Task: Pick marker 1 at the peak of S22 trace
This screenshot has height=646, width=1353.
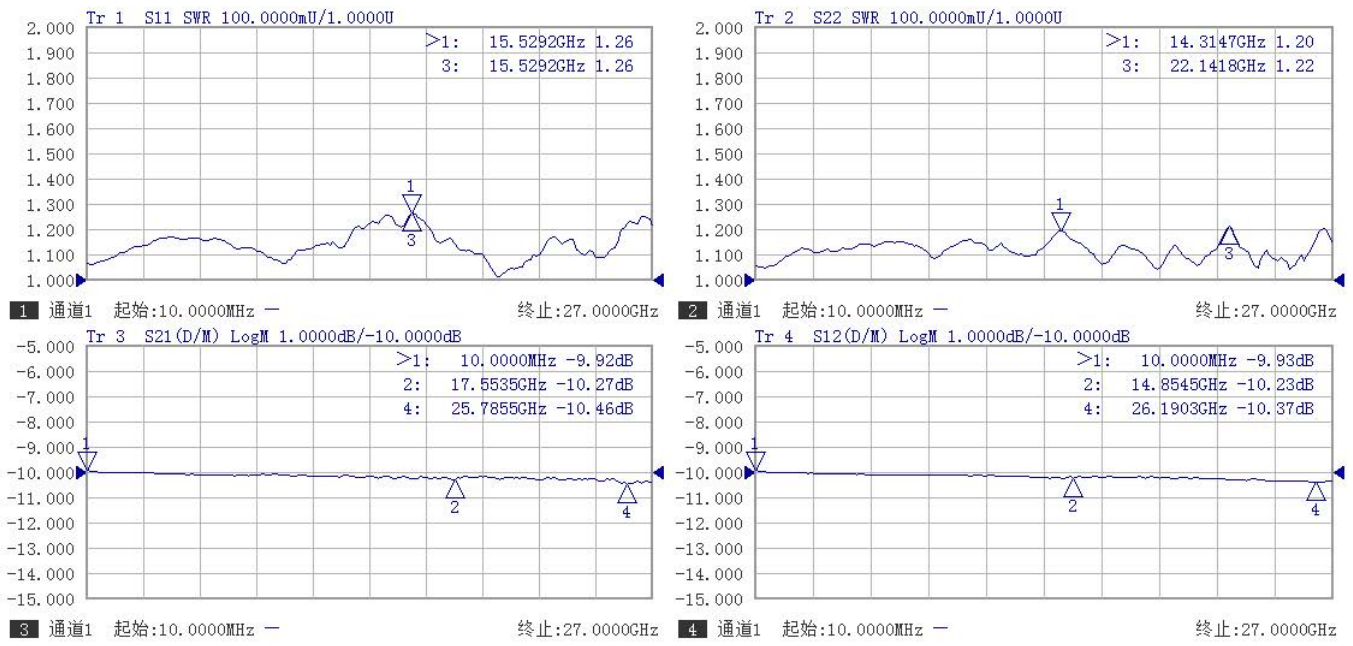Action: point(1061,221)
